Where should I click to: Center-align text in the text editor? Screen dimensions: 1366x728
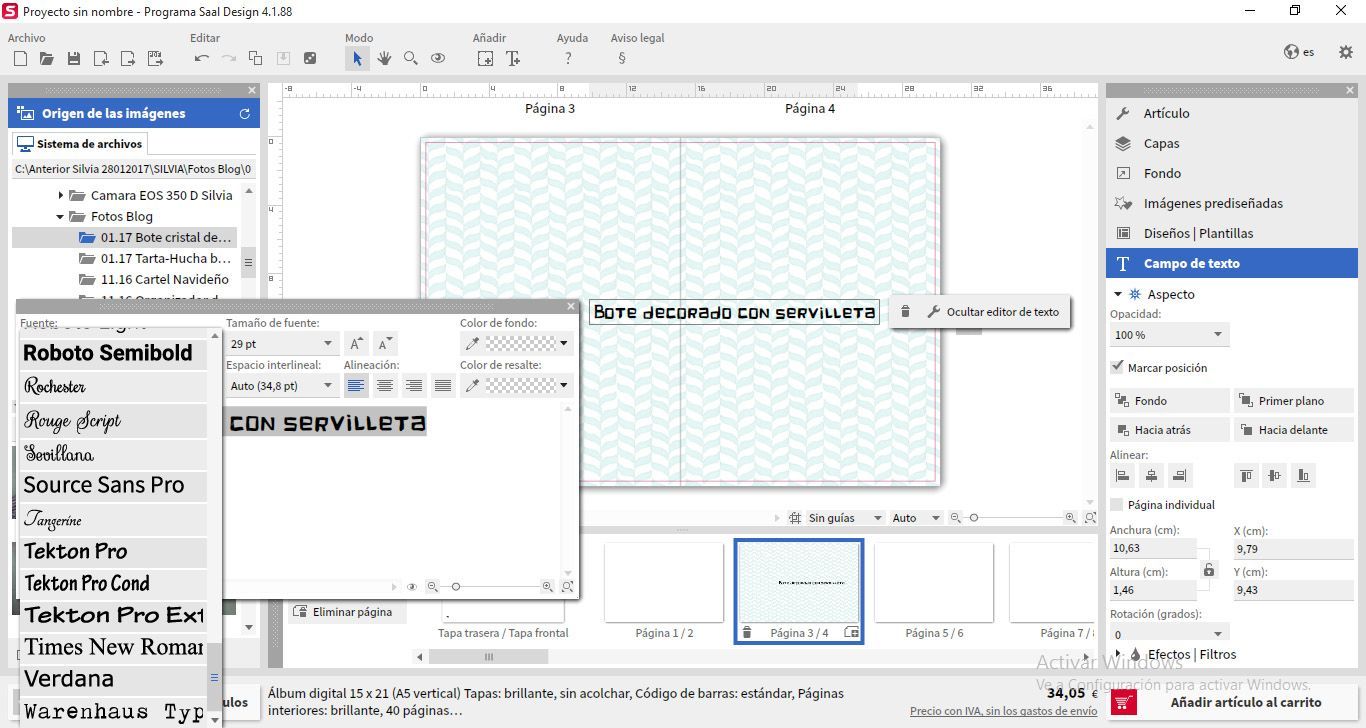pyautogui.click(x=385, y=385)
